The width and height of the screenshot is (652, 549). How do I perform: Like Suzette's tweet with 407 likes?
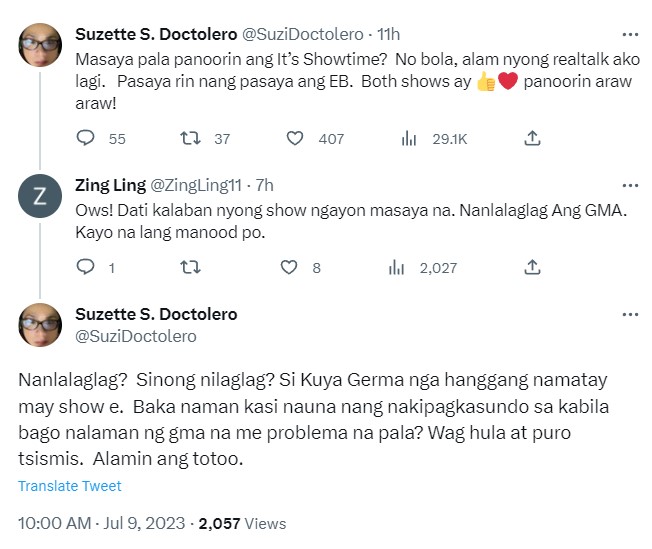(x=296, y=139)
